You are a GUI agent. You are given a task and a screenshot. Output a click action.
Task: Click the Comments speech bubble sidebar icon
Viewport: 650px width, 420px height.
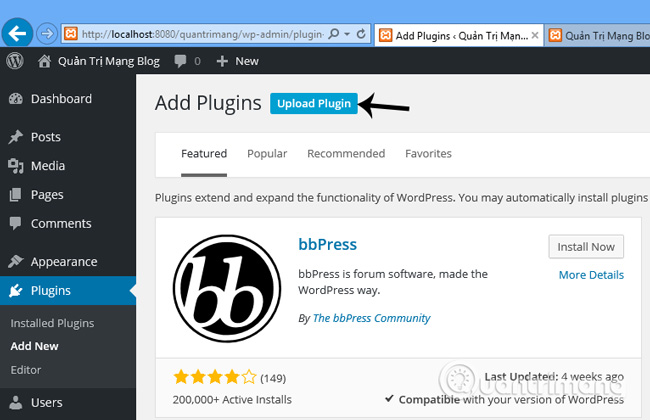point(15,223)
